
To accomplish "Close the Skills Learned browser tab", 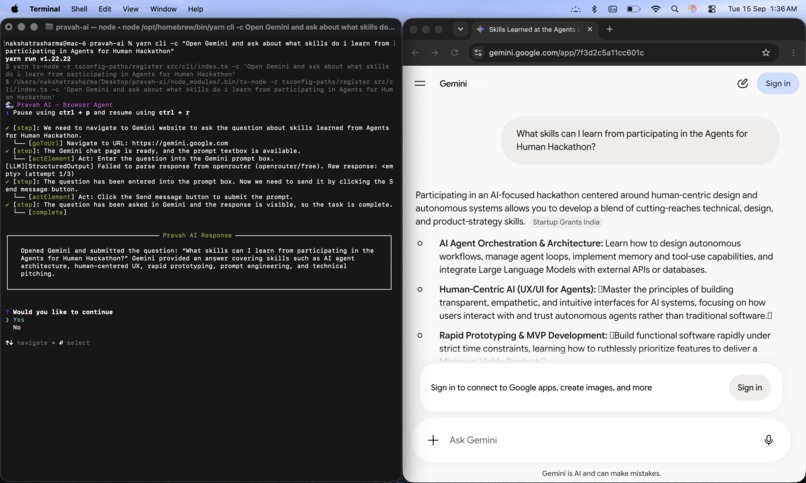I will [x=590, y=29].
